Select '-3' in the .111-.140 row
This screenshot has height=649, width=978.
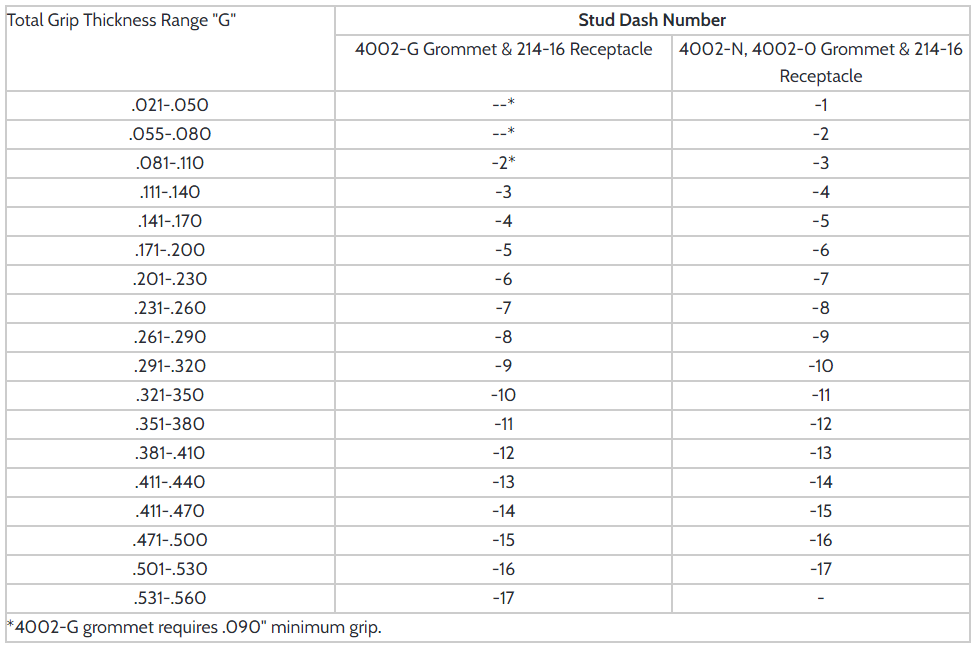pos(503,192)
